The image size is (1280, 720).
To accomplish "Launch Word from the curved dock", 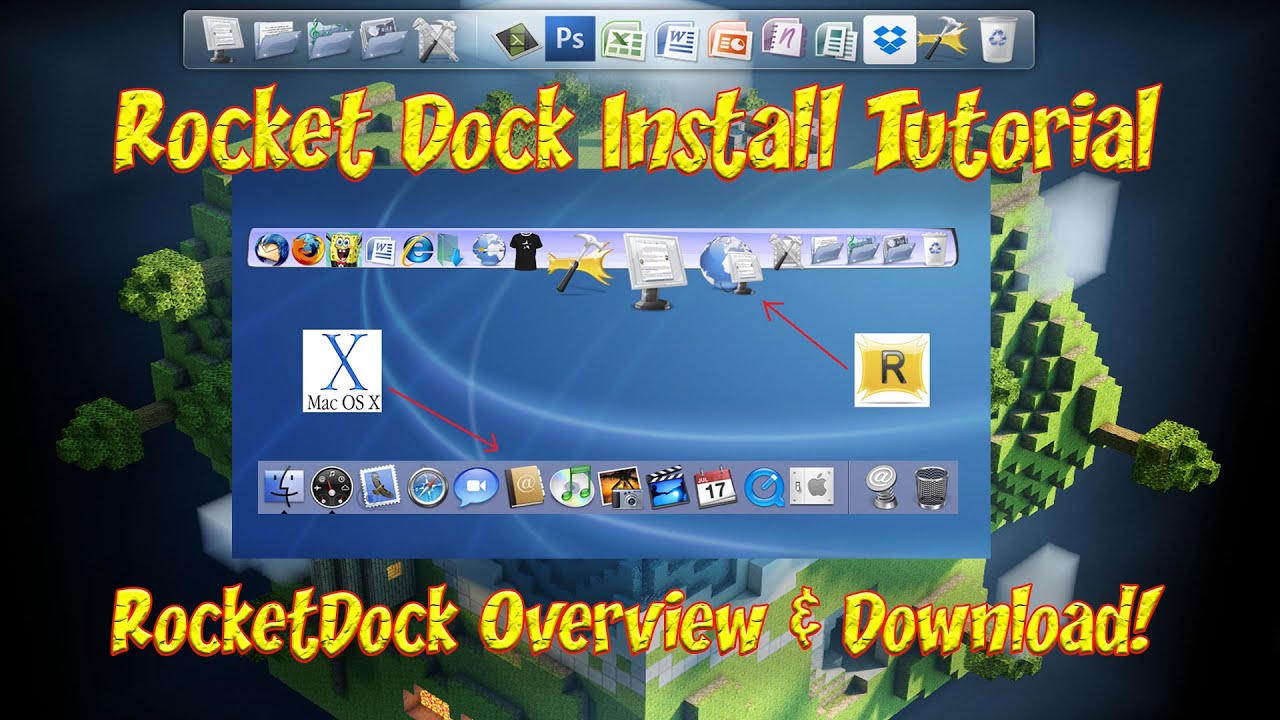I will (381, 250).
